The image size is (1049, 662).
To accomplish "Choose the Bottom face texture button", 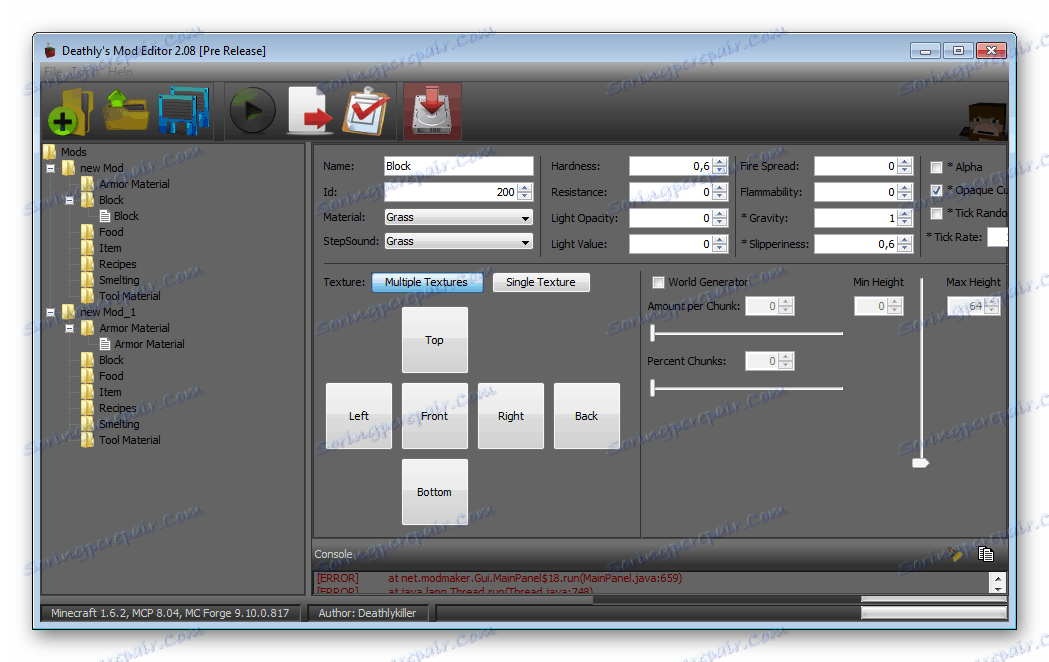I will coord(434,492).
